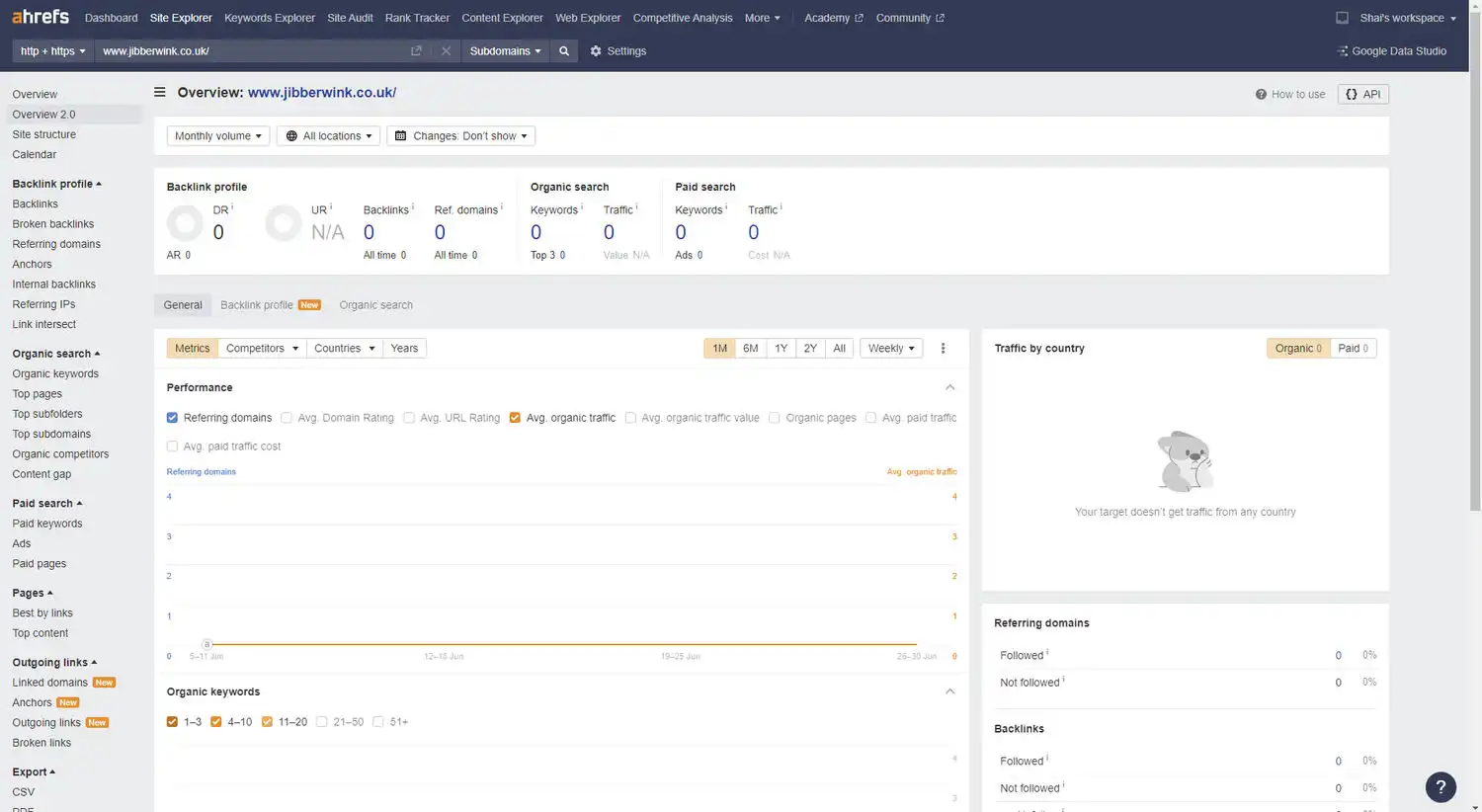Switch to Years view button
The image size is (1482, 812).
(404, 348)
